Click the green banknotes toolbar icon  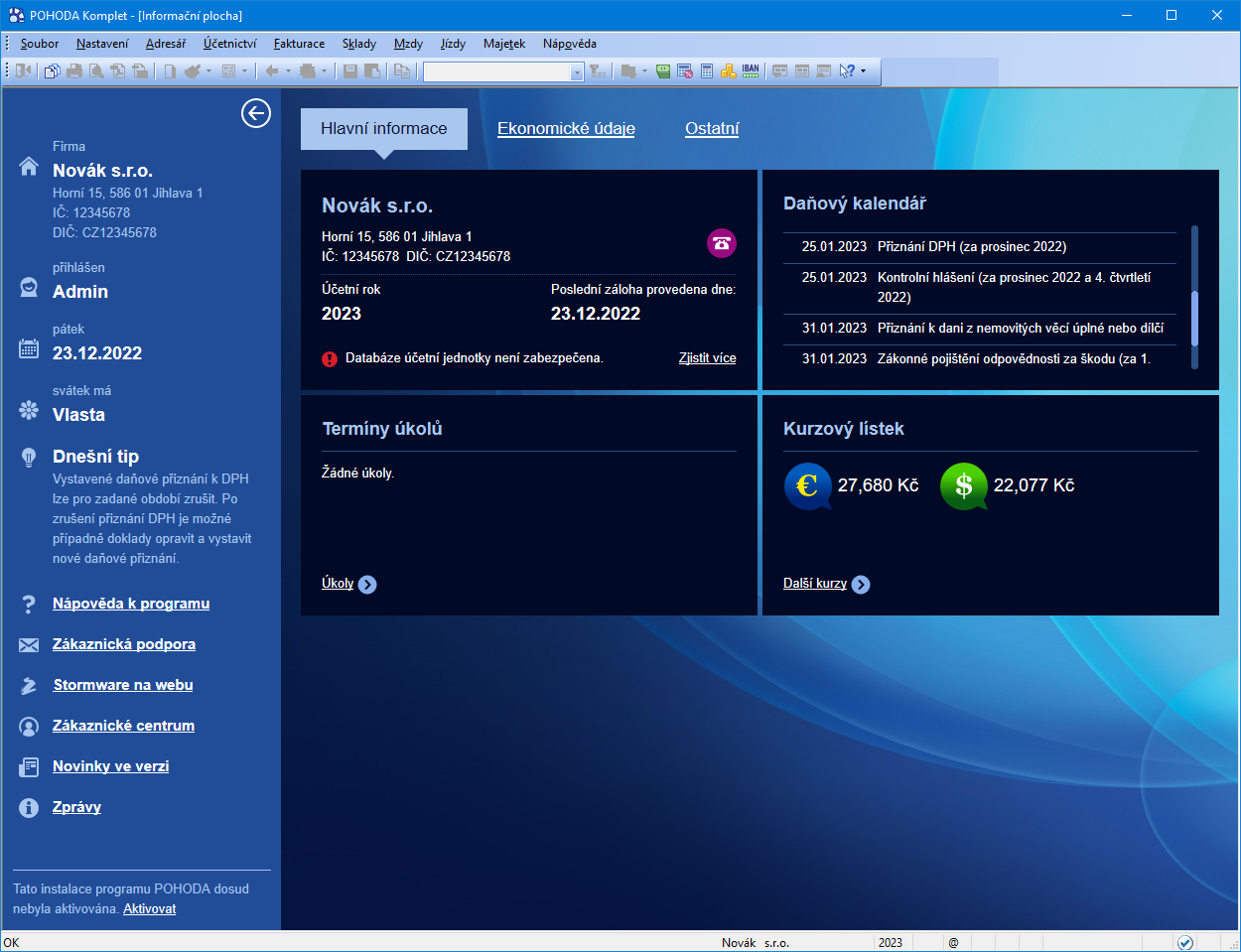(x=663, y=70)
